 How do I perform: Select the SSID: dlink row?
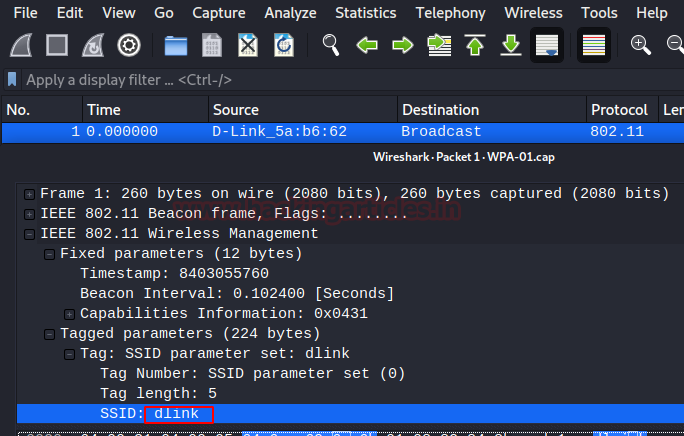[350, 414]
